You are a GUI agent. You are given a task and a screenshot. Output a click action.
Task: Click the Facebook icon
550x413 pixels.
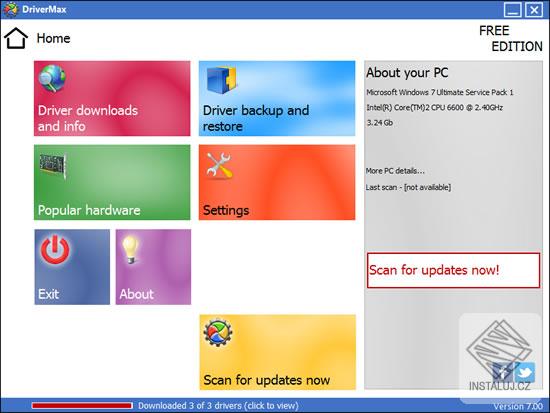click(503, 373)
